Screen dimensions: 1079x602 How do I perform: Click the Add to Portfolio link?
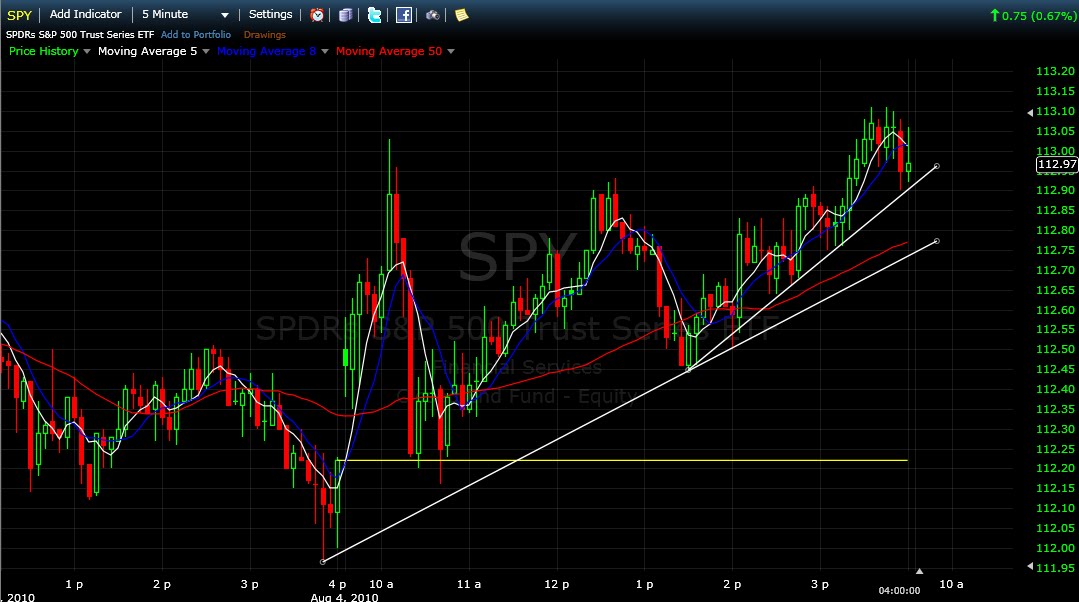click(196, 34)
